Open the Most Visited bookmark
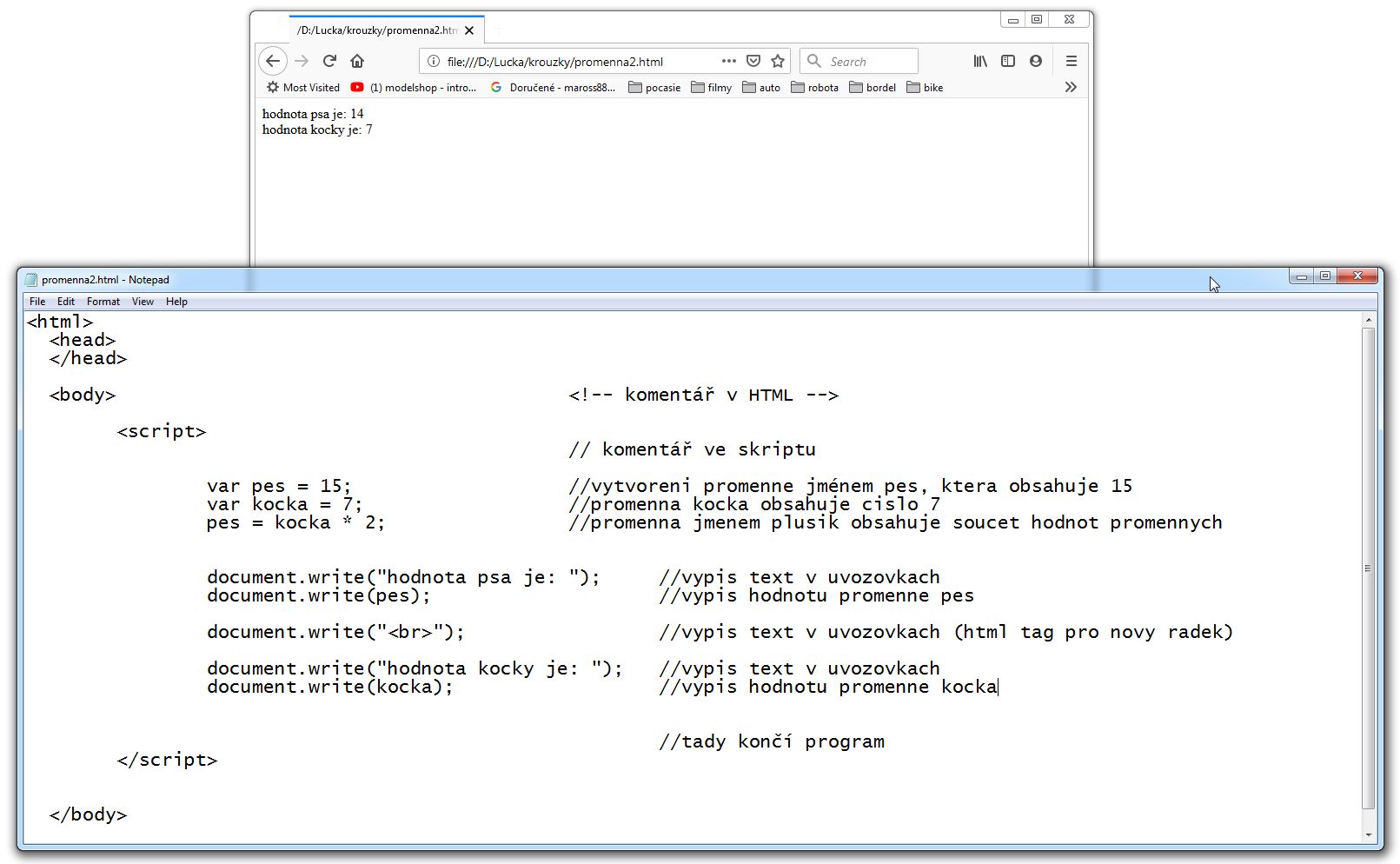This screenshot has width=1400, height=864. click(303, 88)
